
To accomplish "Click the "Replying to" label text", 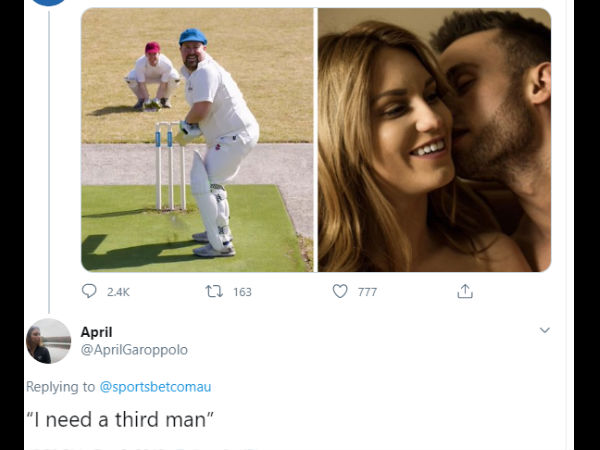I will (60, 386).
